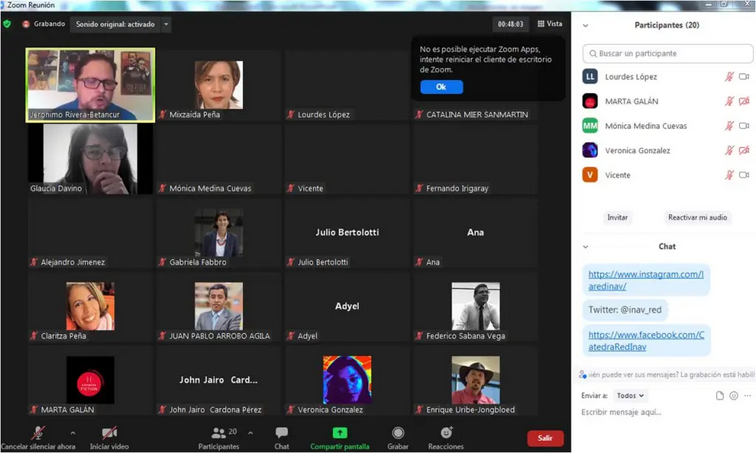Collapse the Chat panel chevron

pos(585,247)
